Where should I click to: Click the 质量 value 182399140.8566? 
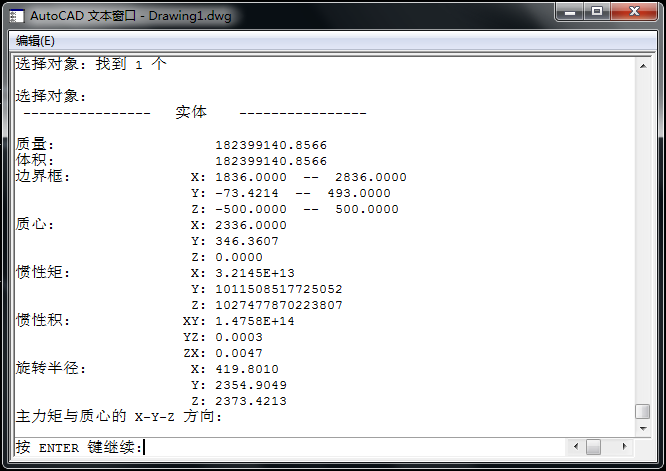(x=271, y=145)
